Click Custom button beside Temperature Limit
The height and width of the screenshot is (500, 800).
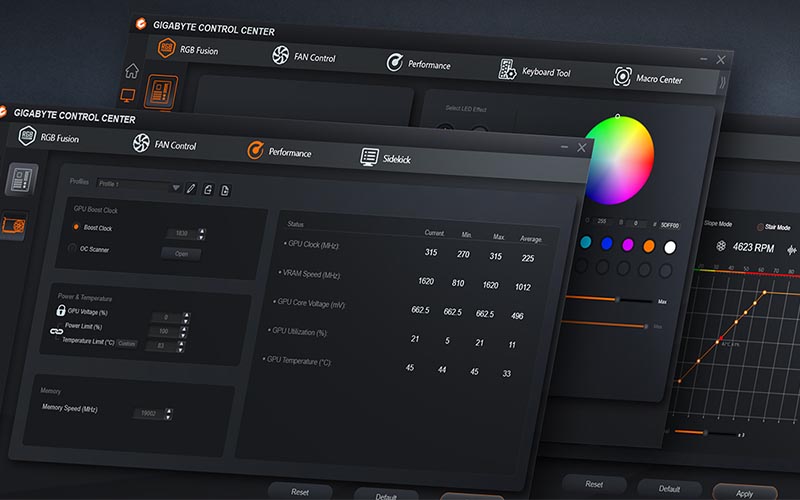click(x=127, y=343)
